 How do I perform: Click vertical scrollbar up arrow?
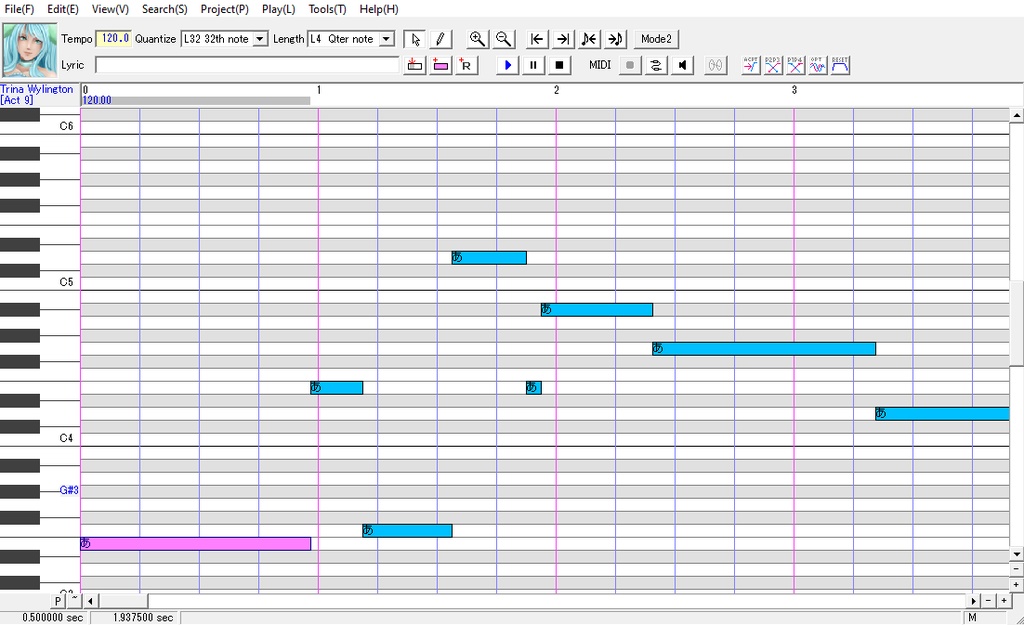tap(1016, 116)
